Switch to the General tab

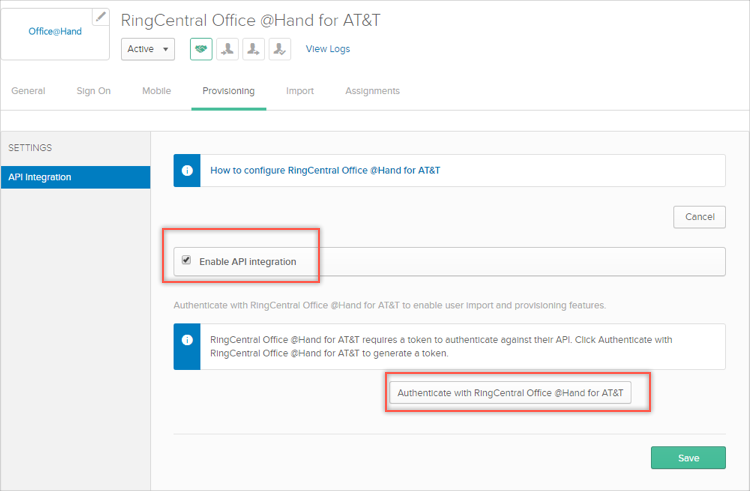28,91
